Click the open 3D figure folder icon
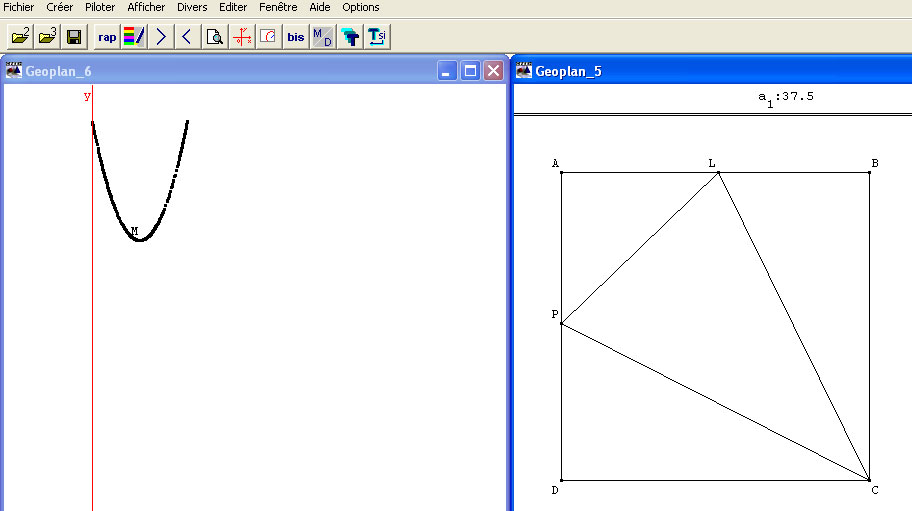This screenshot has height=511, width=912. [x=47, y=37]
